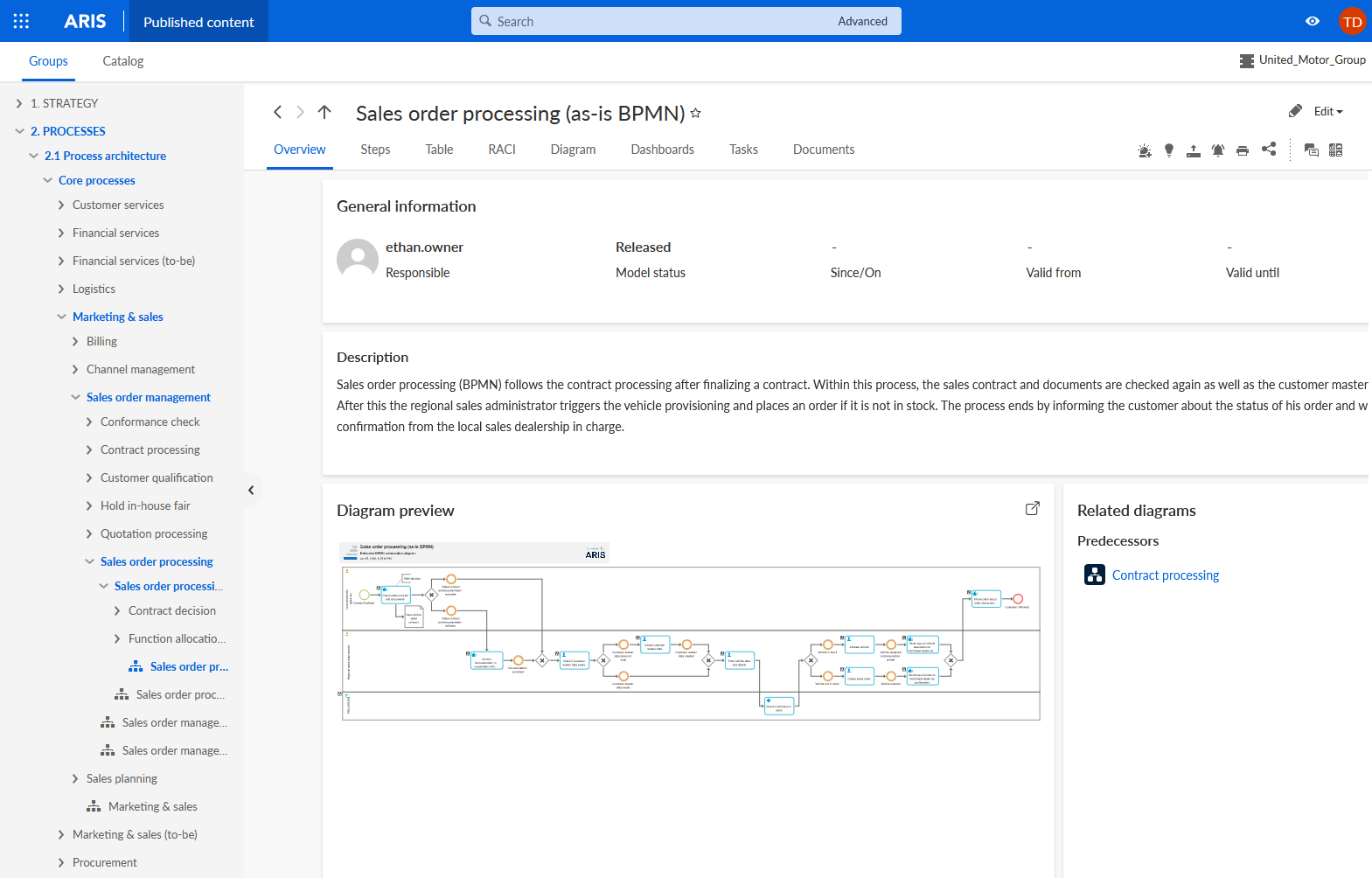Image resolution: width=1372 pixels, height=878 pixels.
Task: Click the alarm light add icon
Action: 1145,150
